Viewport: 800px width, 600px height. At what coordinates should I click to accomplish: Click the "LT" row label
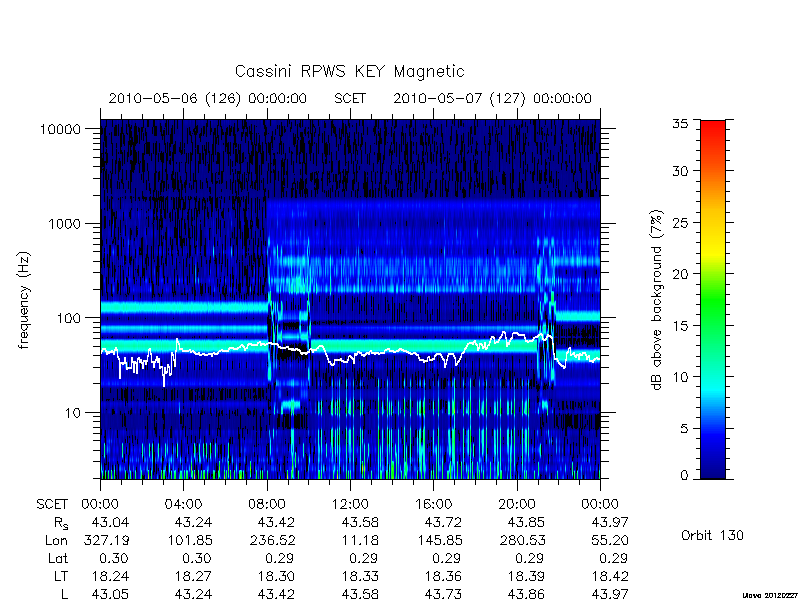point(61,577)
